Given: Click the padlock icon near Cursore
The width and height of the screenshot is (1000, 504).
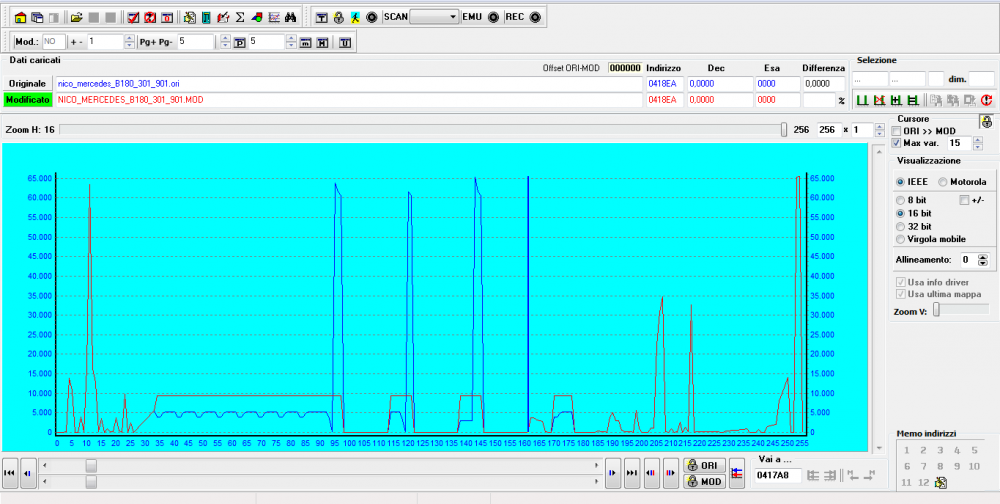Looking at the screenshot, I should [x=985, y=120].
